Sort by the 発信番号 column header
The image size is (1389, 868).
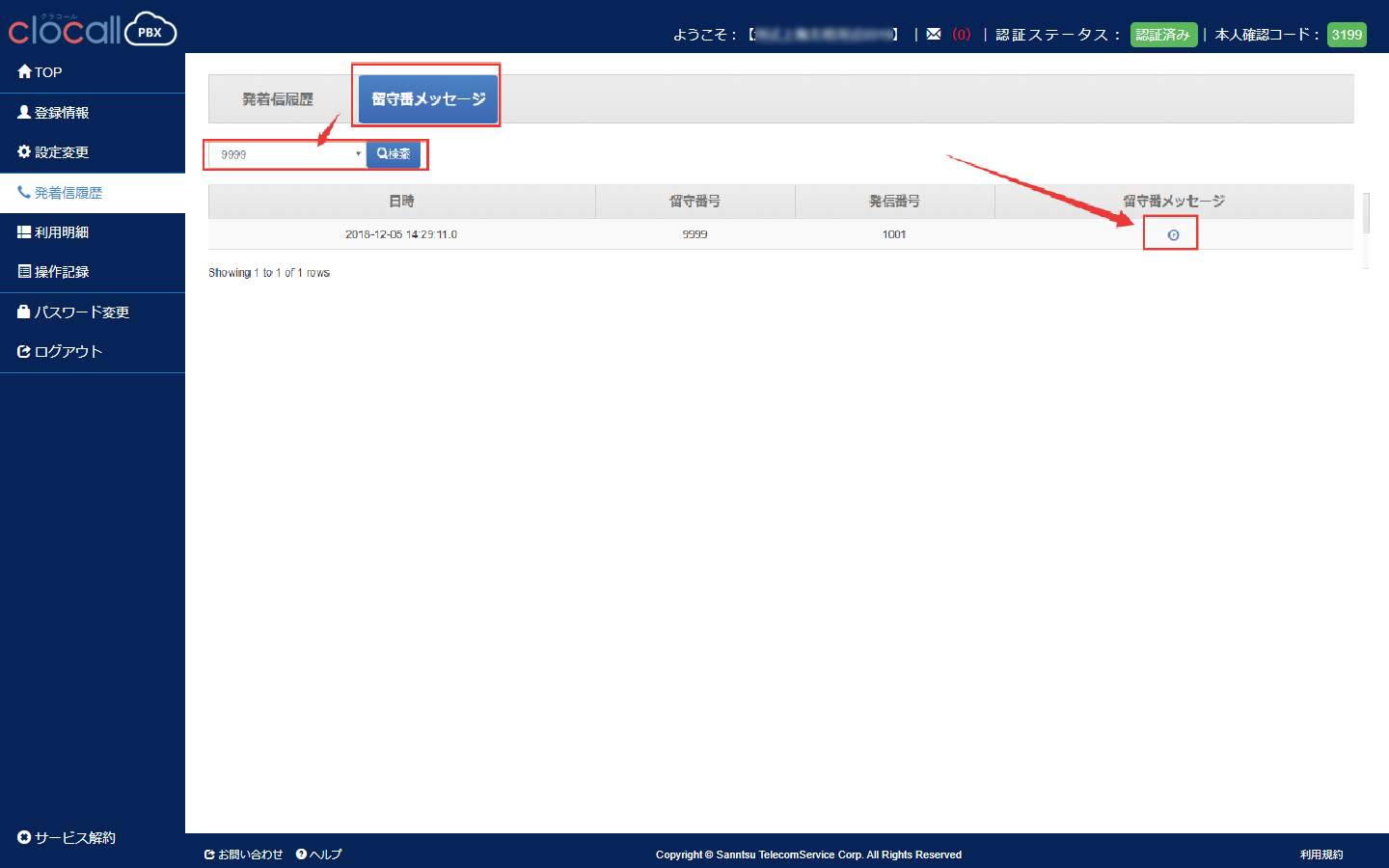pyautogui.click(x=895, y=202)
